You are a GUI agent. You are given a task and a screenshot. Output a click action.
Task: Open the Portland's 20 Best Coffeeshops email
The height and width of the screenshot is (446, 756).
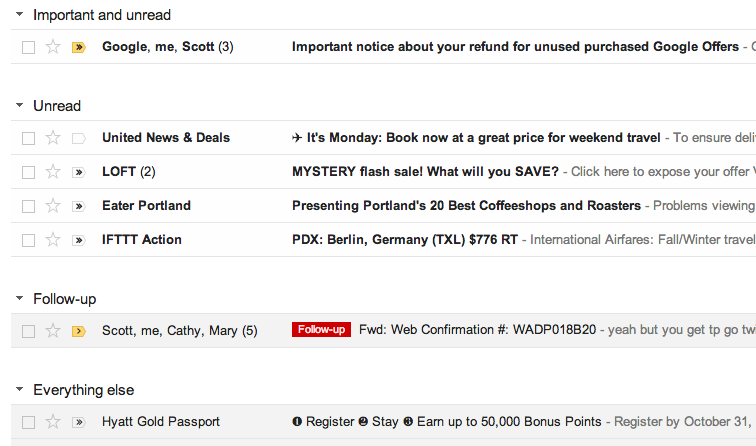(x=466, y=205)
